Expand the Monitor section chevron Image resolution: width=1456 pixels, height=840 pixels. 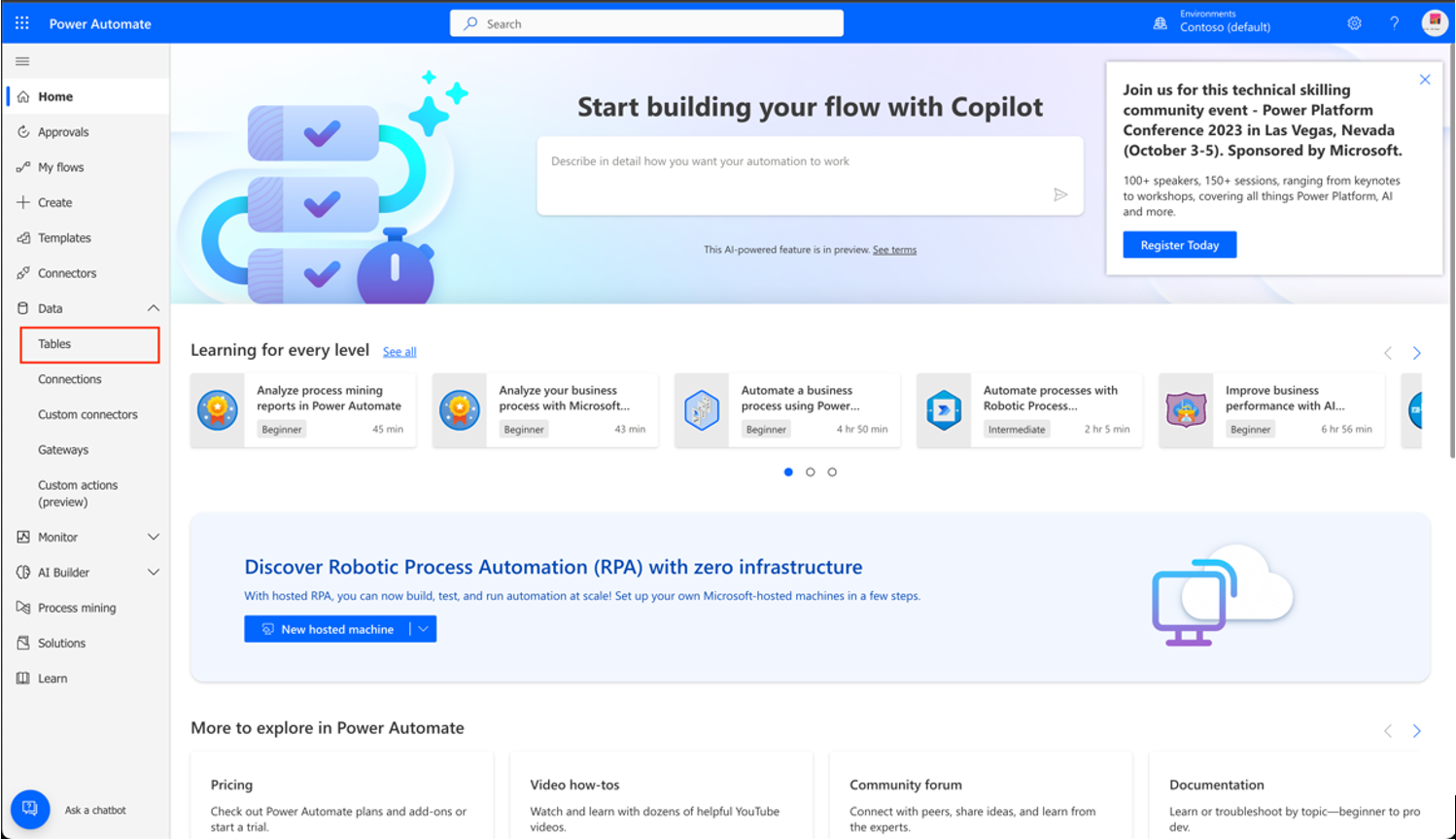[x=154, y=537]
